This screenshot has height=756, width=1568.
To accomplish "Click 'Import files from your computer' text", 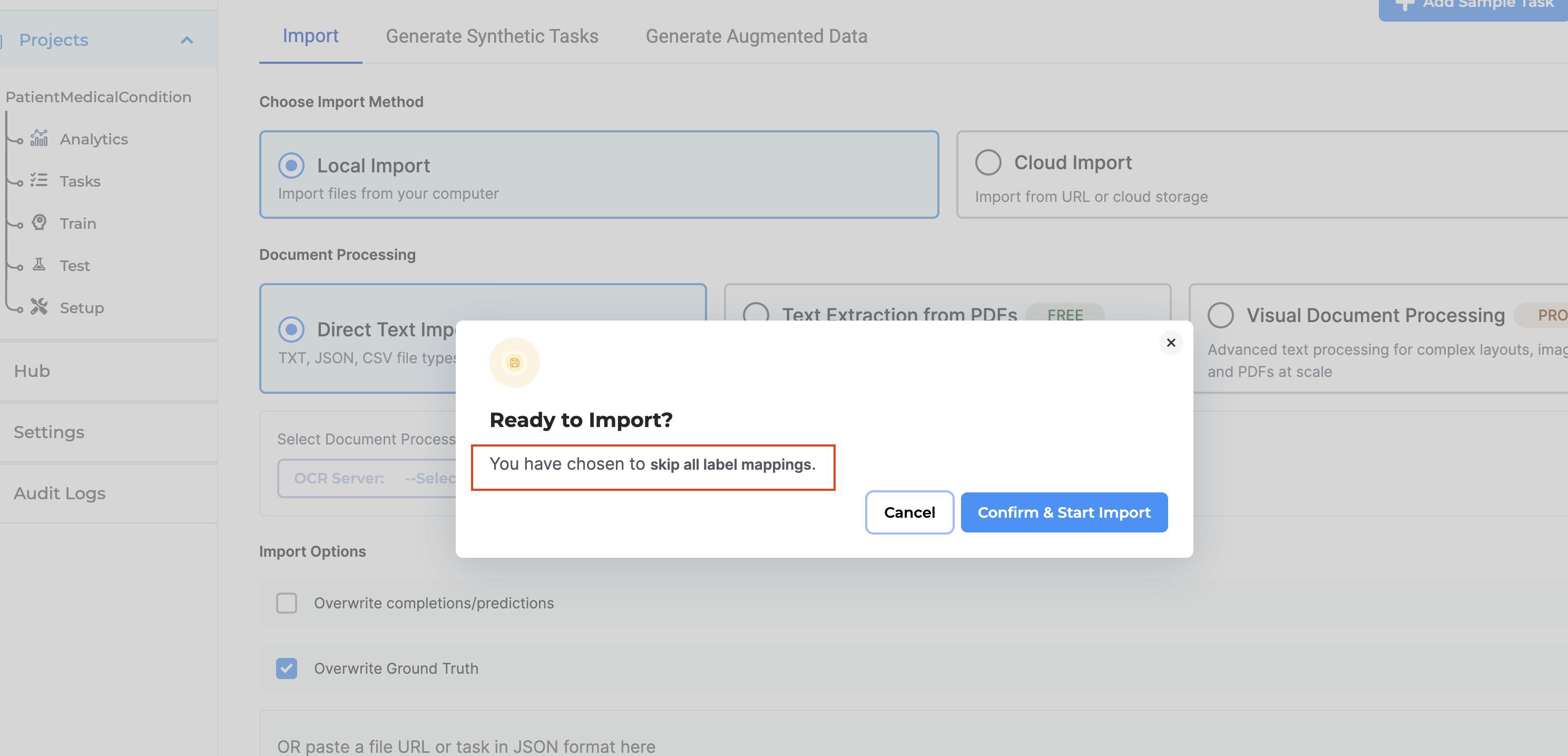I will (x=388, y=193).
